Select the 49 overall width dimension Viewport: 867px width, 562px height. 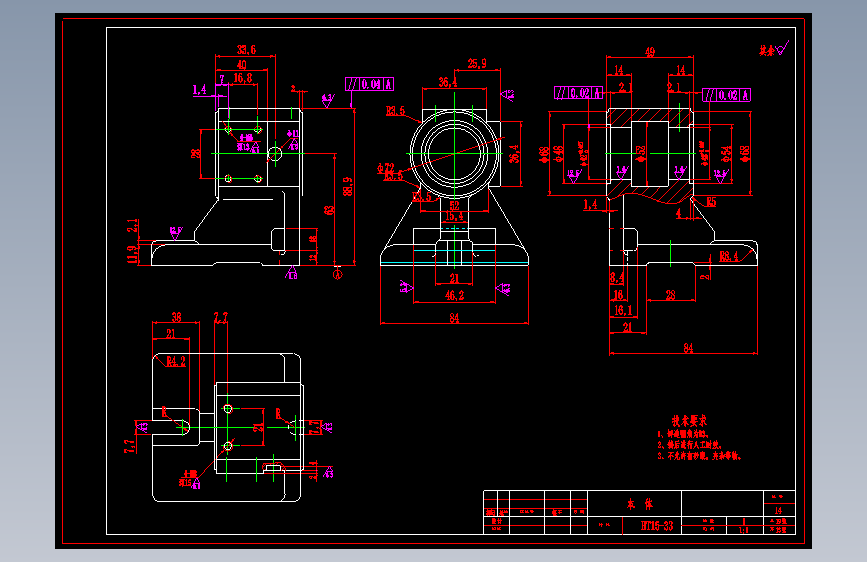pos(650,52)
